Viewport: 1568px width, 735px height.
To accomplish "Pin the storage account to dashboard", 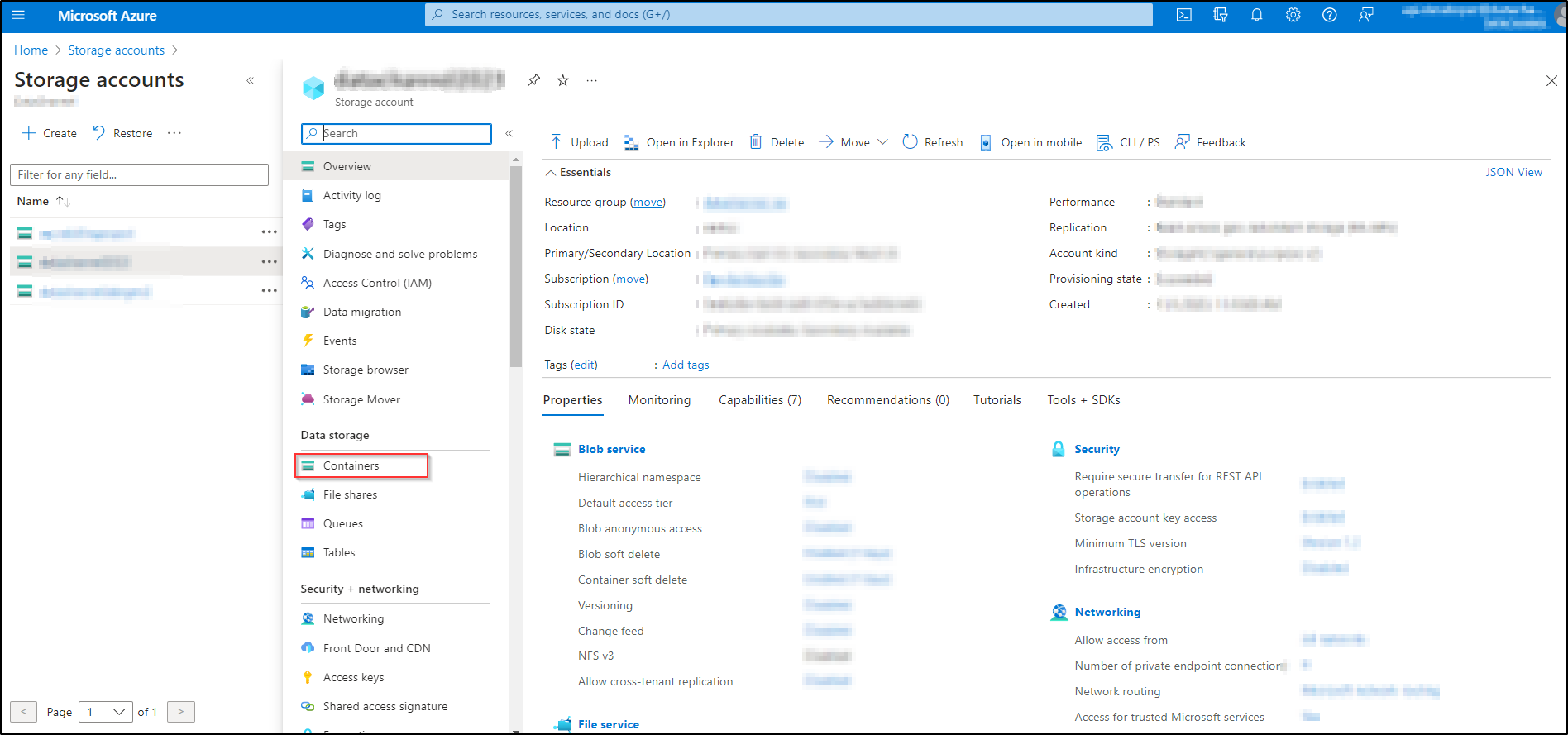I will point(534,80).
